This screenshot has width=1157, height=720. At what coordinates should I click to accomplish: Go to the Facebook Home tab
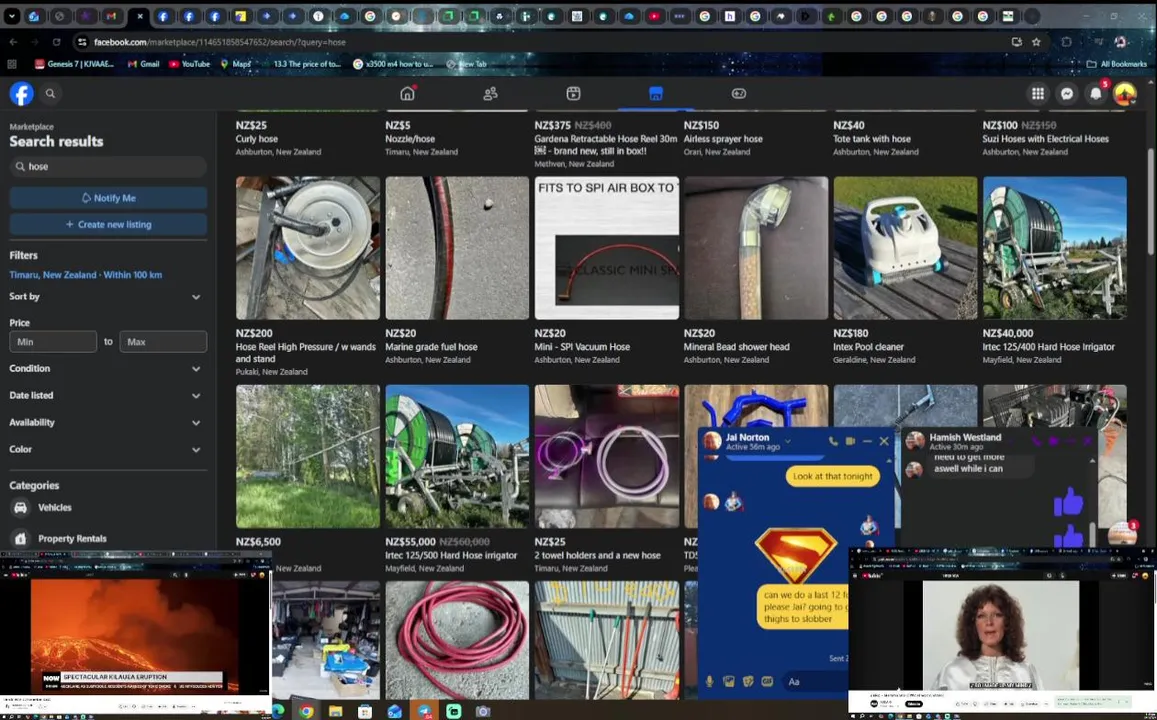point(407,94)
